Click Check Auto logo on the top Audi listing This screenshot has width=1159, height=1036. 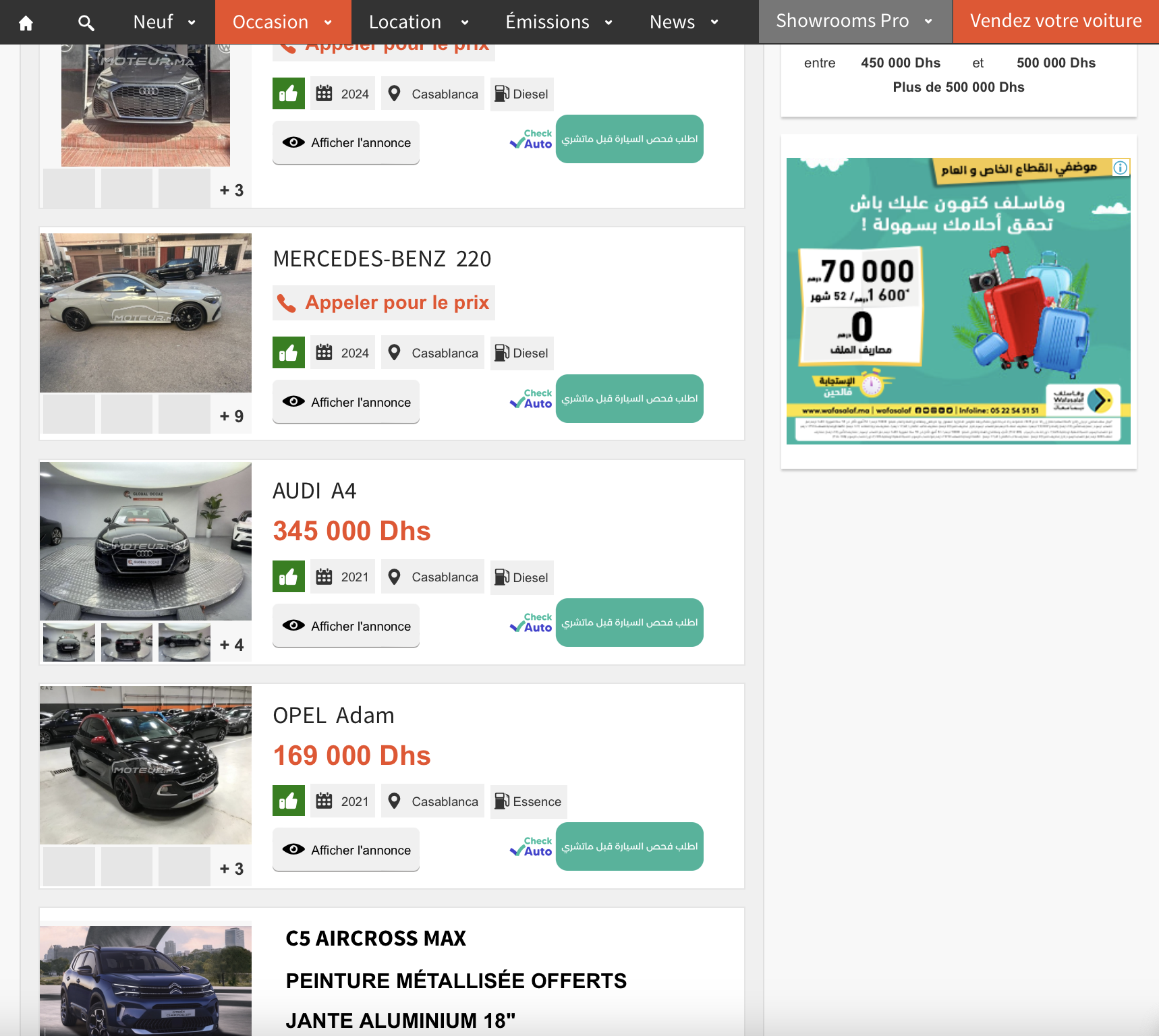pos(531,139)
